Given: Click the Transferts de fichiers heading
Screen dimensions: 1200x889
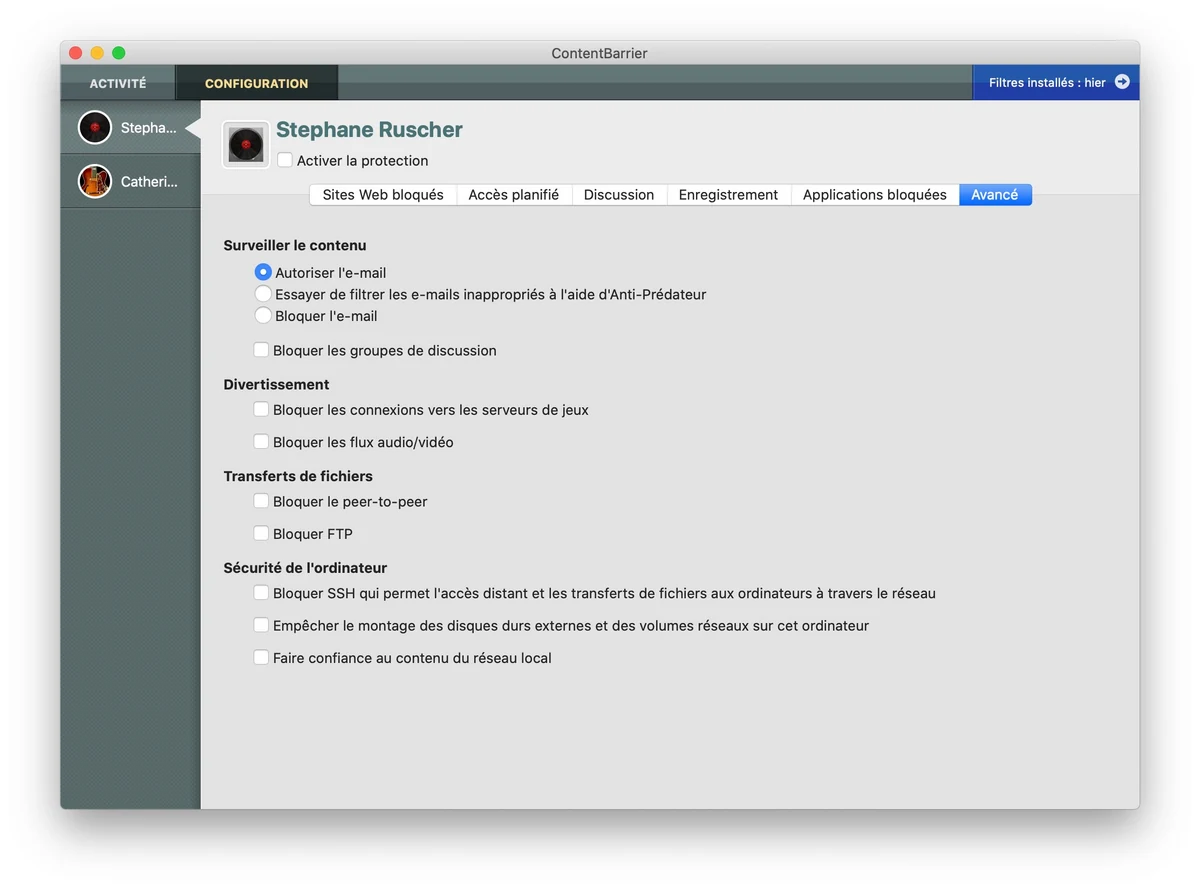Looking at the screenshot, I should [298, 476].
